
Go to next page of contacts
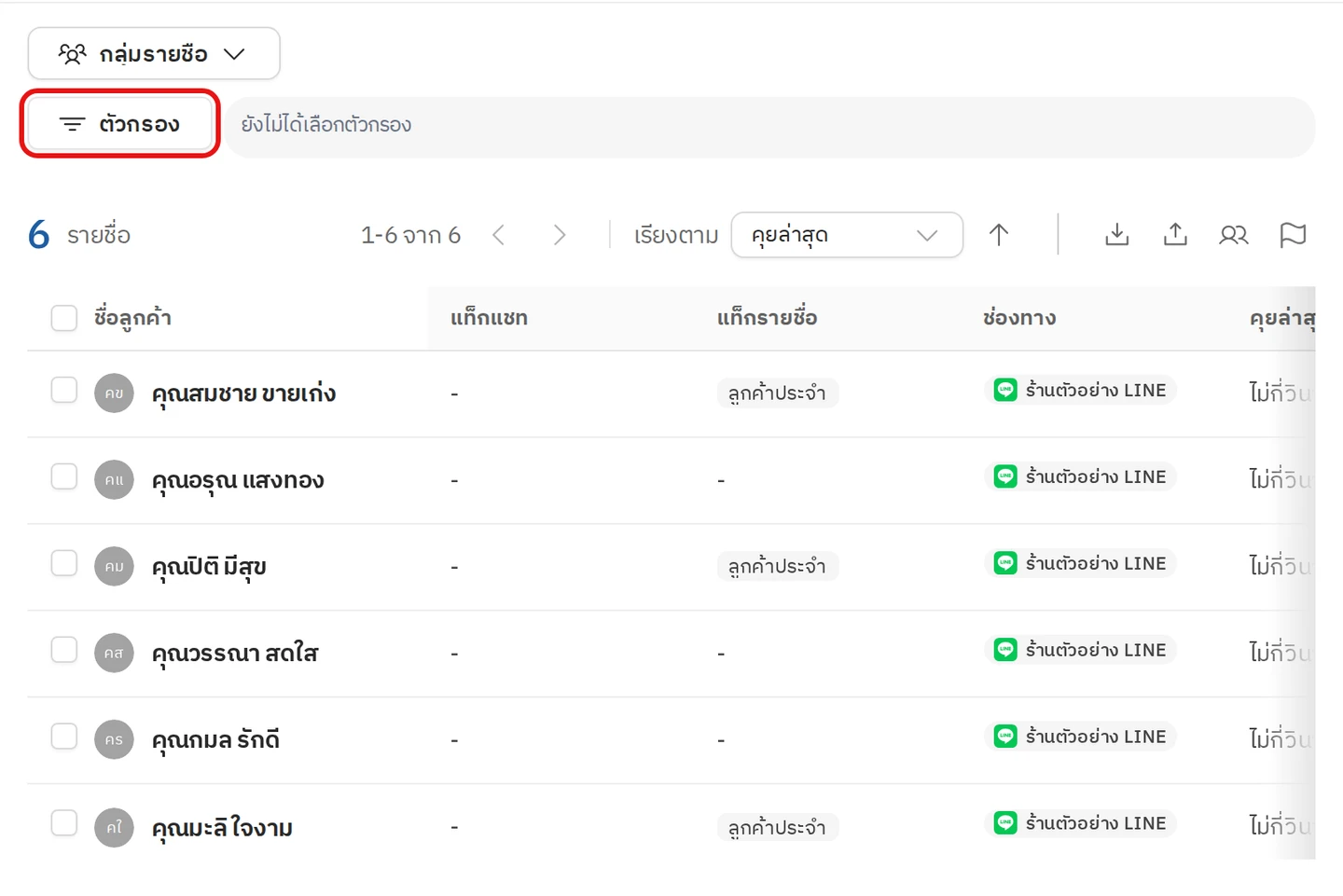click(560, 235)
